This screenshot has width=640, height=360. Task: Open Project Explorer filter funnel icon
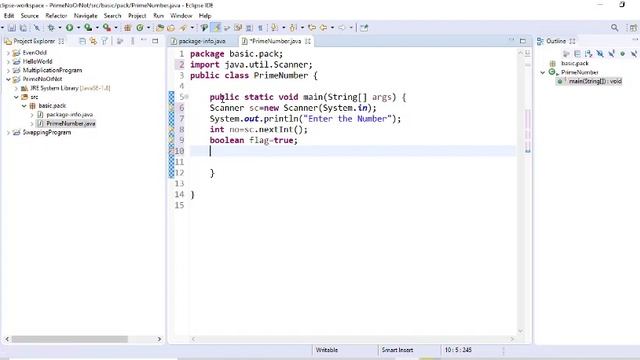104,41
